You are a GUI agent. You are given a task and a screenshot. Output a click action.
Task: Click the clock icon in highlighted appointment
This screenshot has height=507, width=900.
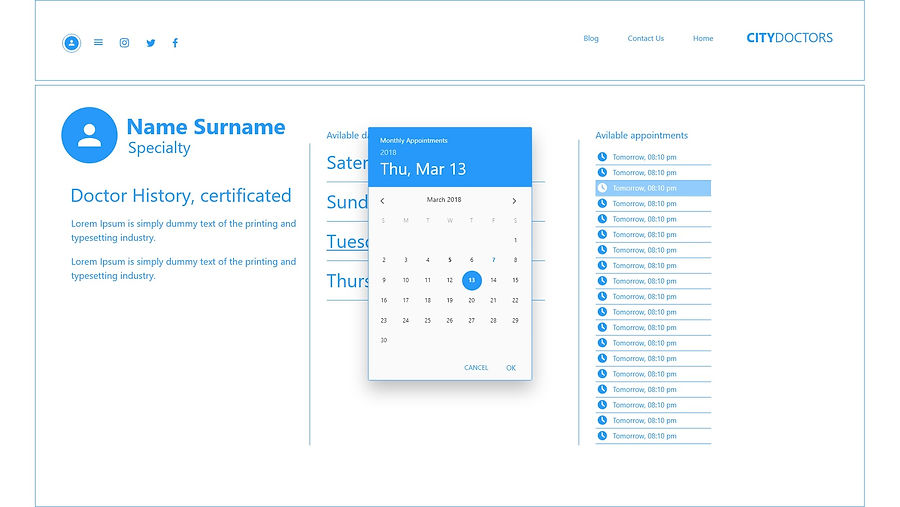602,188
